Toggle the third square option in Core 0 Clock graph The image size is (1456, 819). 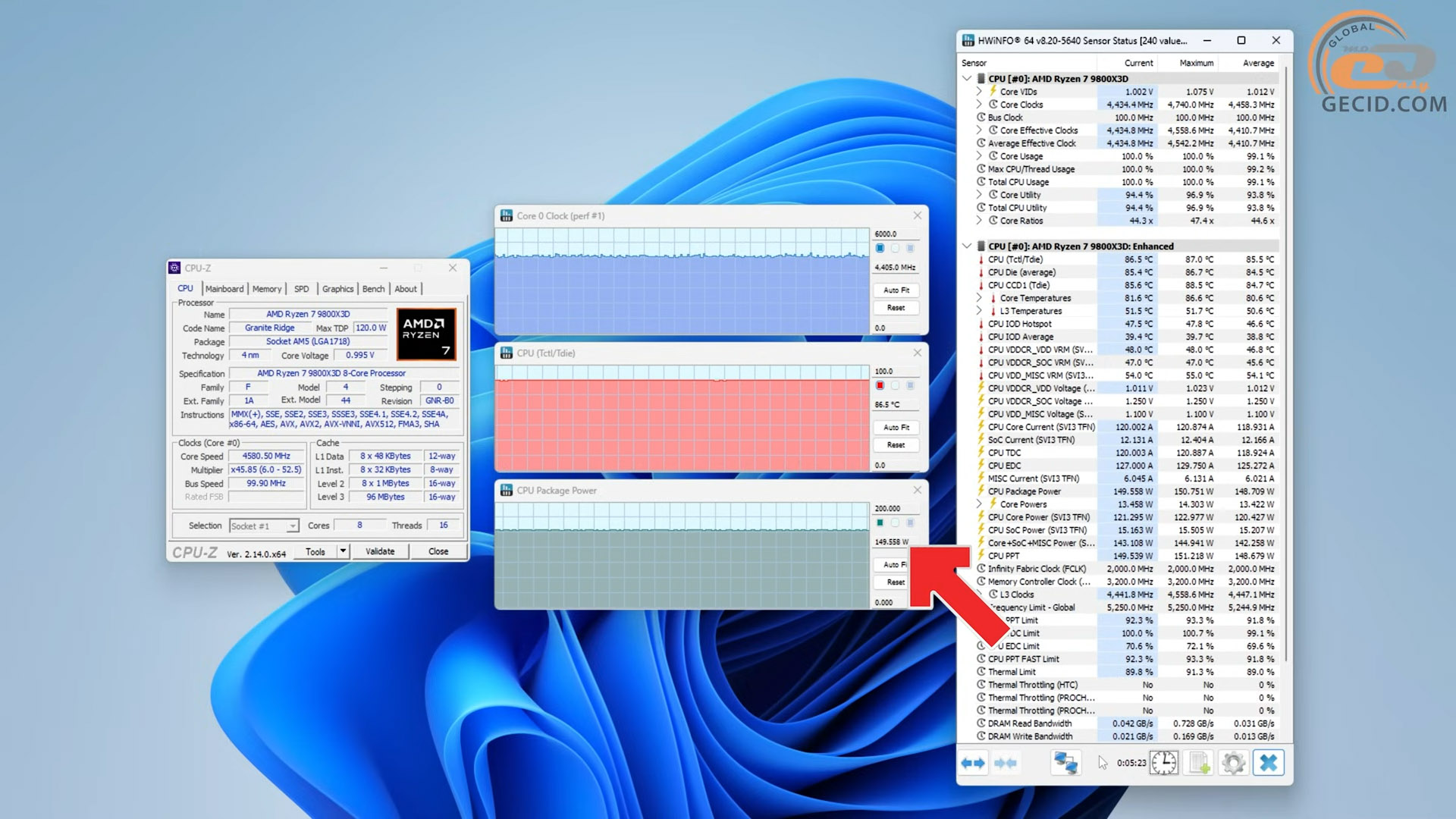pos(911,248)
